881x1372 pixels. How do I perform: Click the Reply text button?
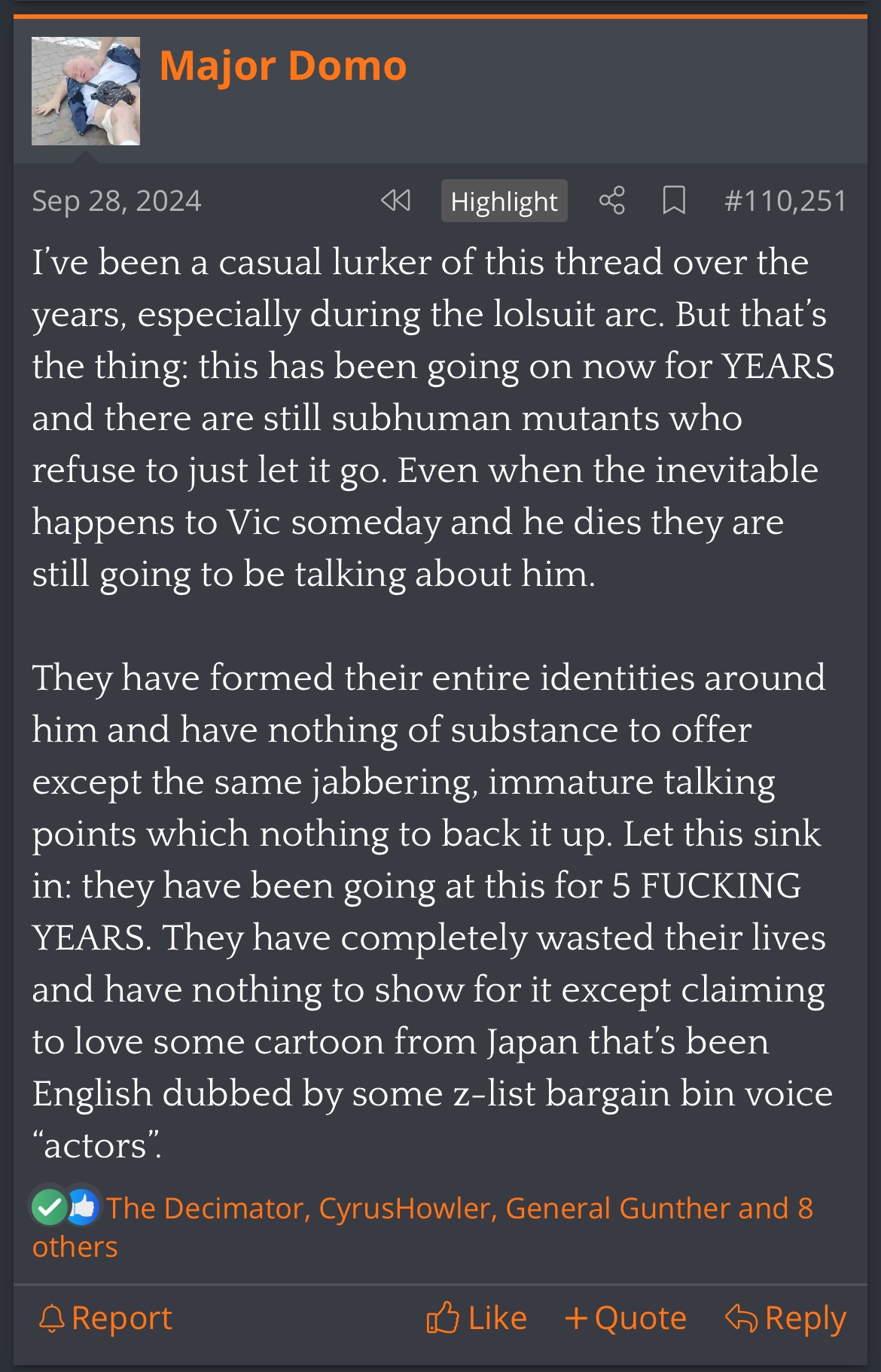(x=805, y=1318)
